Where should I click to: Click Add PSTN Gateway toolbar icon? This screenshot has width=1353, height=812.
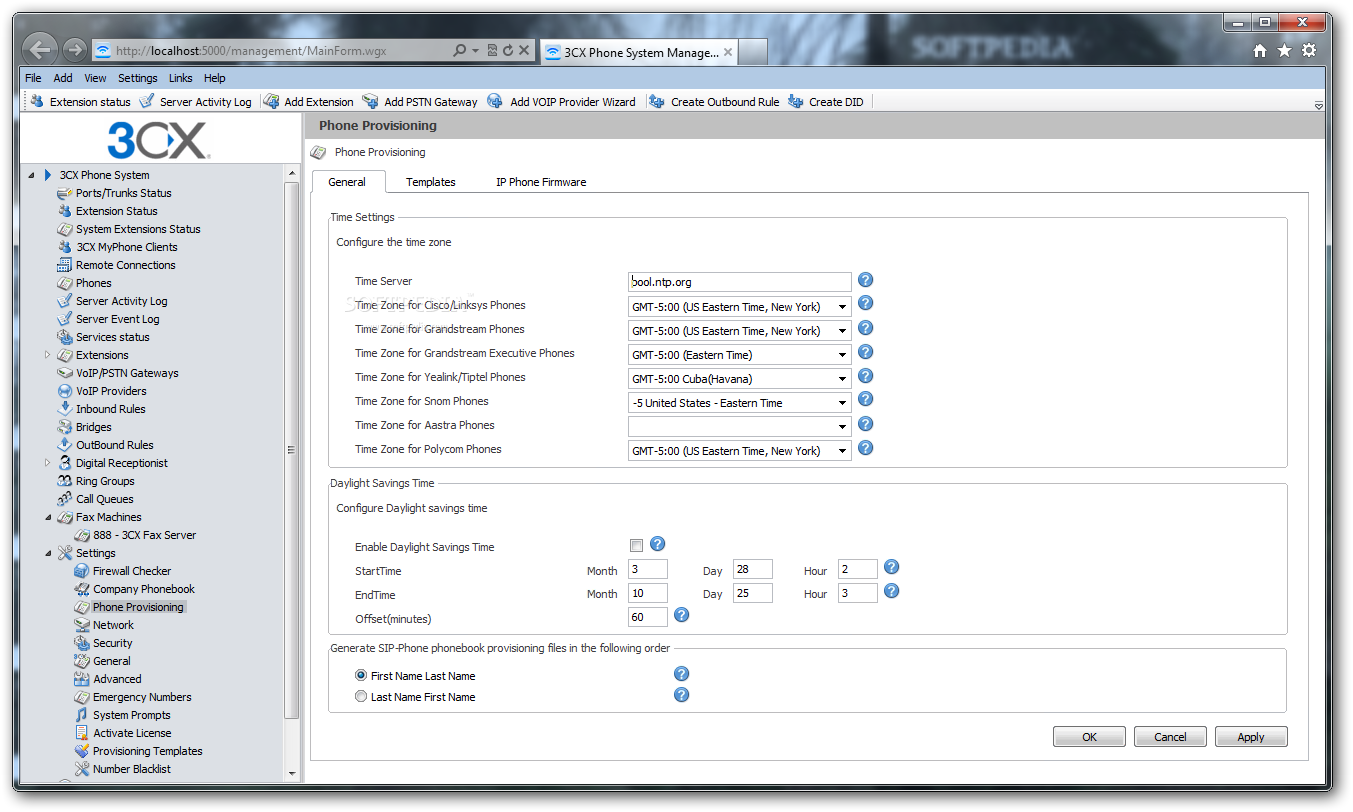(370, 101)
